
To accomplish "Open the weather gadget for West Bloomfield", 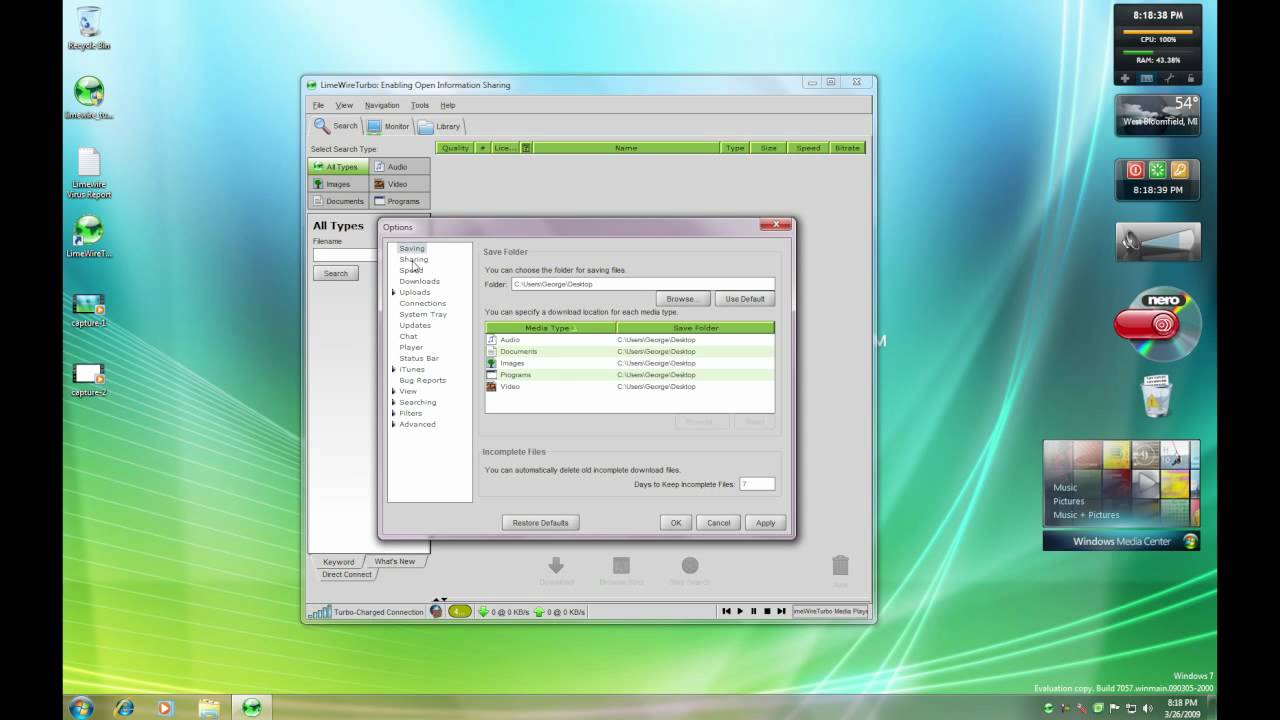I will click(1157, 116).
